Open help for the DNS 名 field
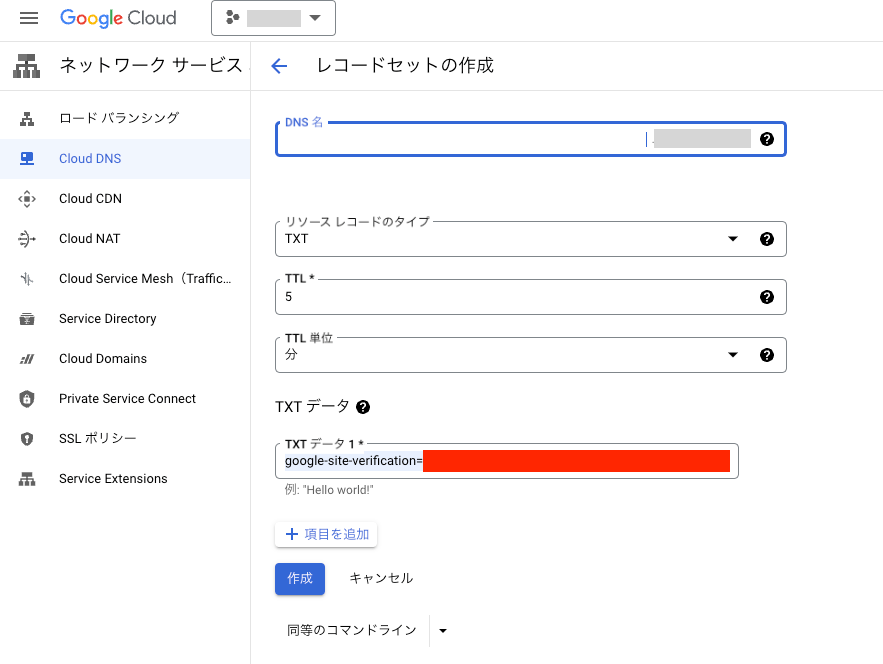 coord(767,139)
